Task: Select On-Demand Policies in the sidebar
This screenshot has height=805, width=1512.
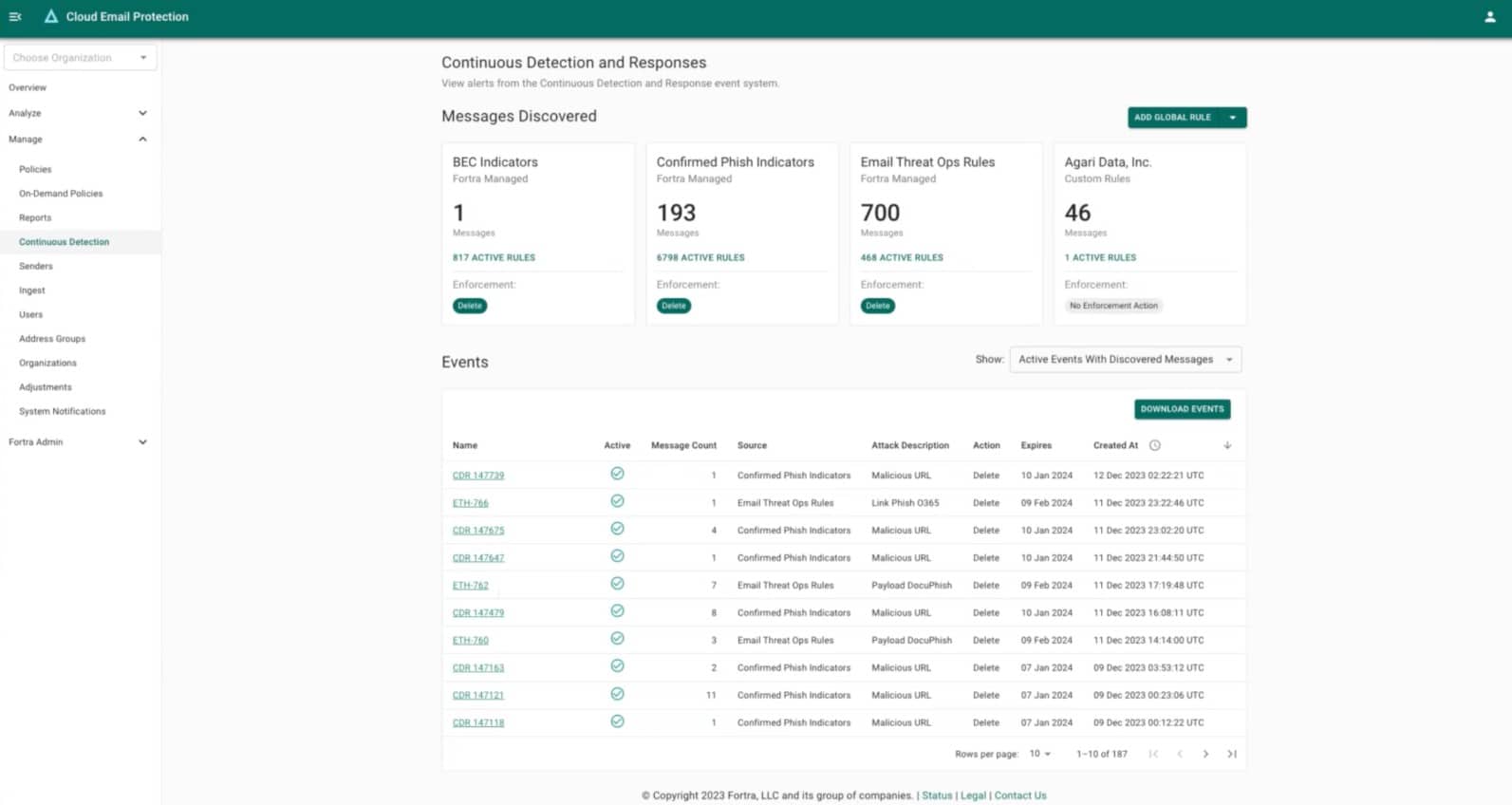Action: pos(61,194)
